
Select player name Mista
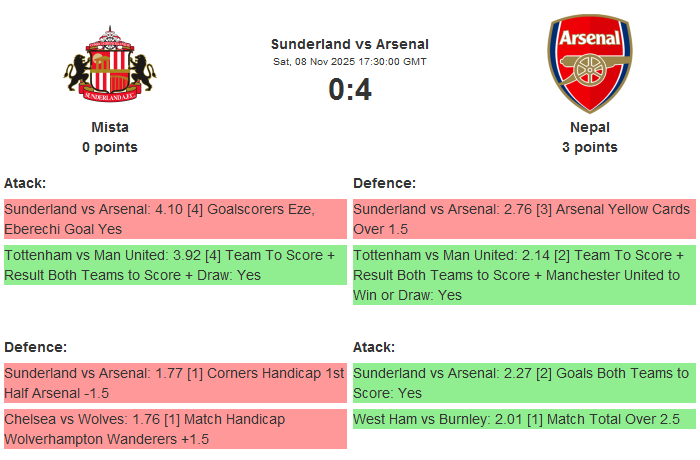[x=110, y=127]
